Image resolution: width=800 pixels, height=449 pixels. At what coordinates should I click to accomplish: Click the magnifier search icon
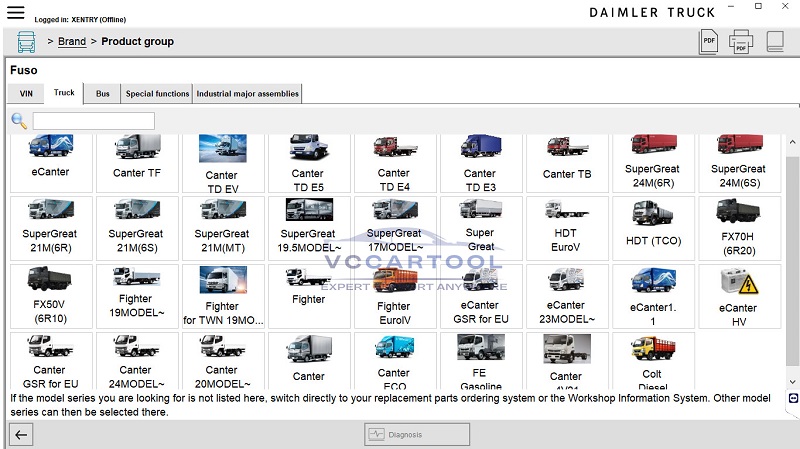[x=19, y=121]
